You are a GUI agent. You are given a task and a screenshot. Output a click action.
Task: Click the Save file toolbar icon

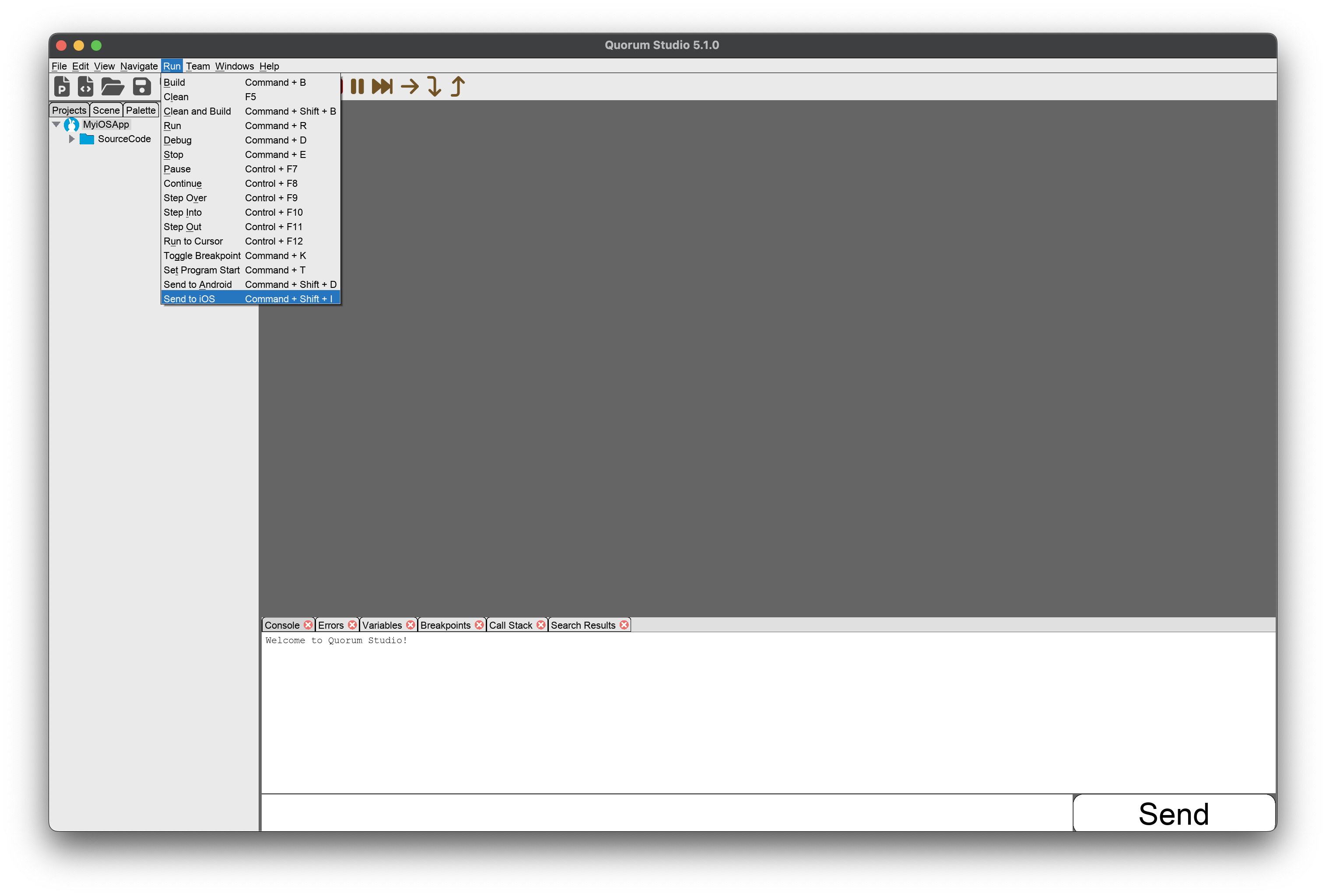(140, 87)
